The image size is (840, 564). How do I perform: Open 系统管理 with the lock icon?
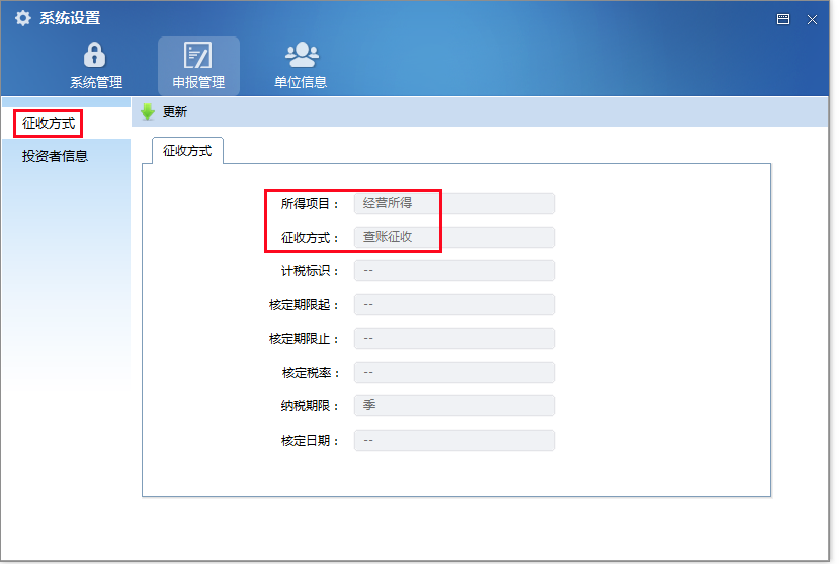pos(95,55)
